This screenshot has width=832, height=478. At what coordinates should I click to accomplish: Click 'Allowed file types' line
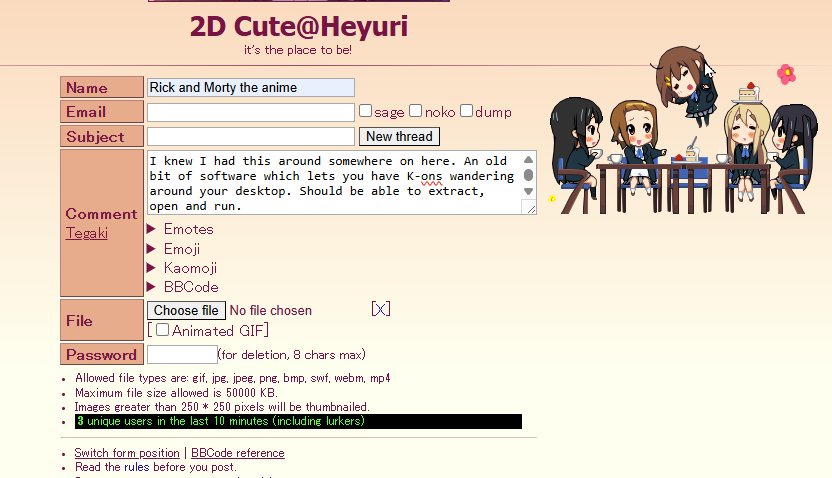click(x=232, y=378)
